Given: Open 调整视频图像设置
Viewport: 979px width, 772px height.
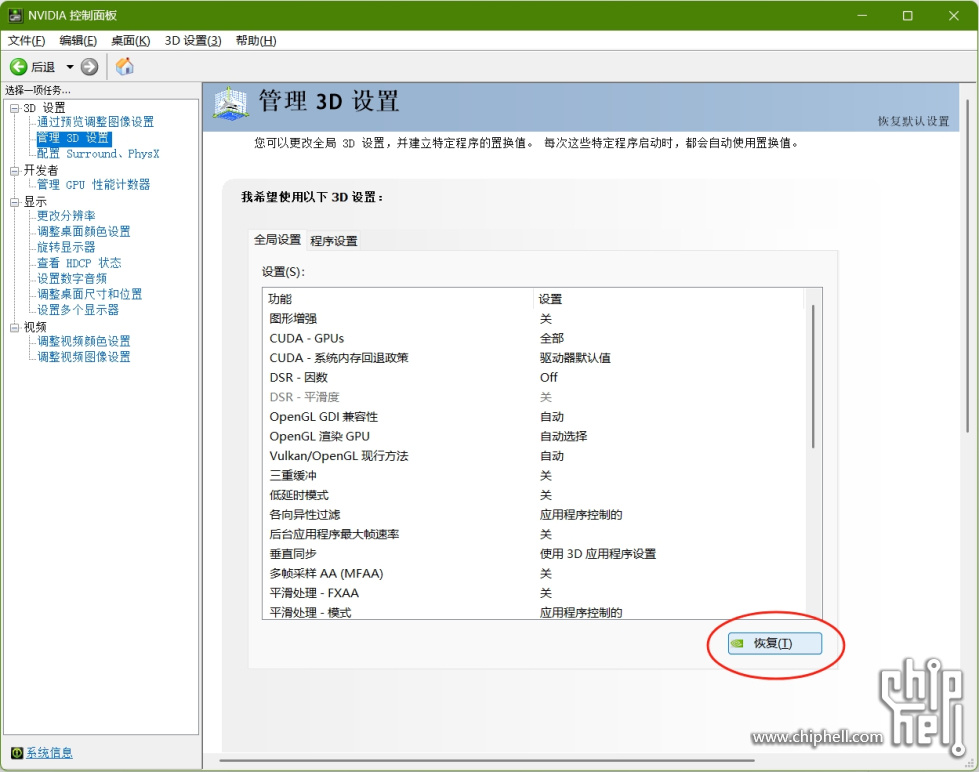Looking at the screenshot, I should (84, 357).
